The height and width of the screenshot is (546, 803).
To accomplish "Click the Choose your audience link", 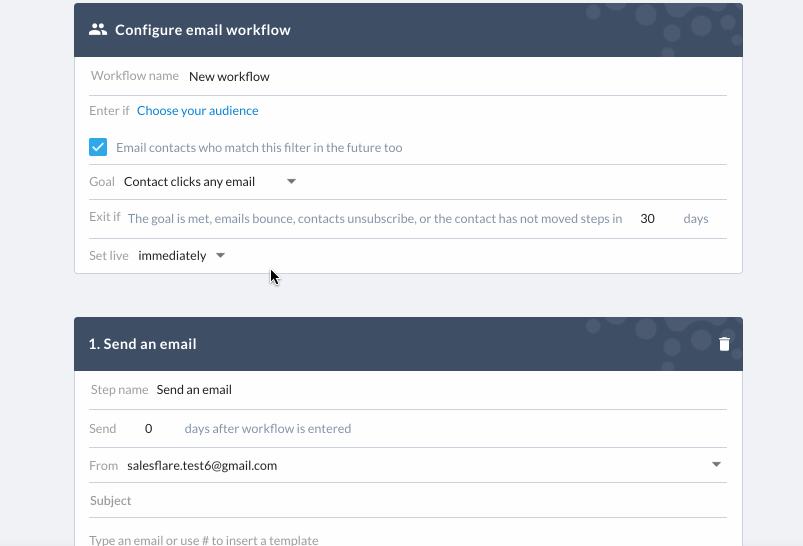I will (x=198, y=111).
